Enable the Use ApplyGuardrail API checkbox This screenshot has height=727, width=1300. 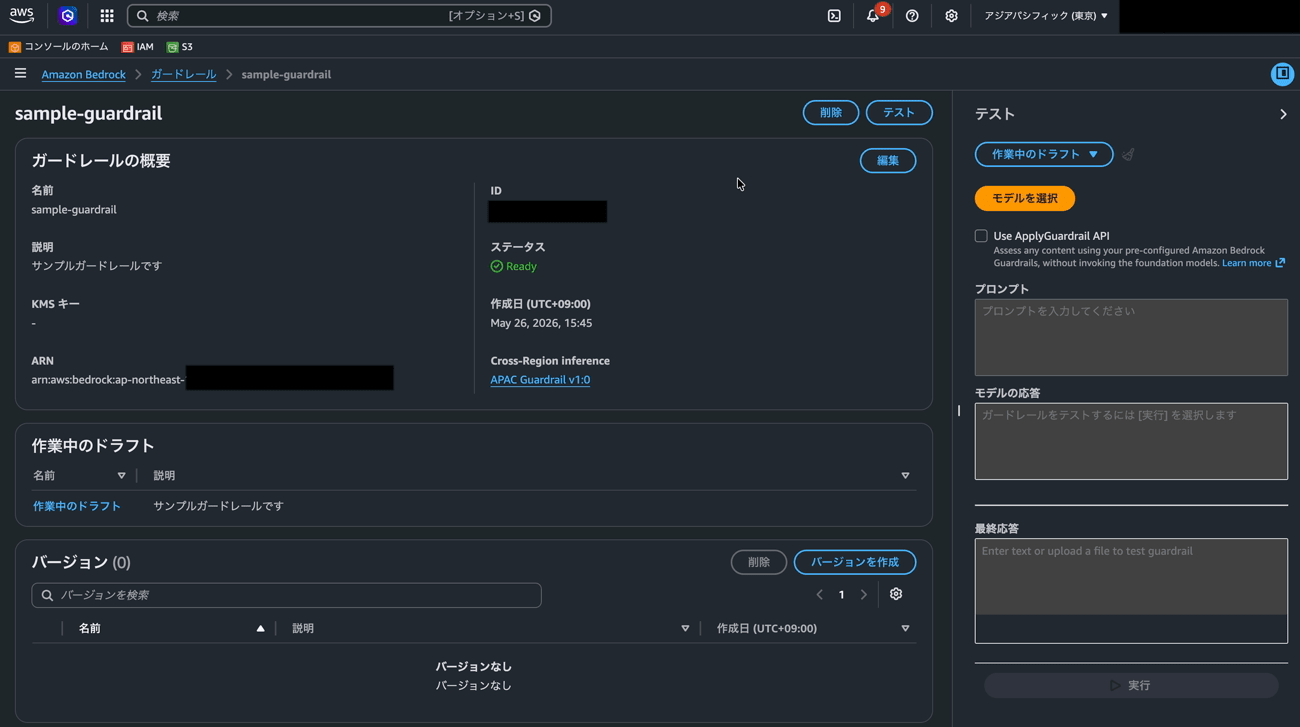tap(981, 236)
